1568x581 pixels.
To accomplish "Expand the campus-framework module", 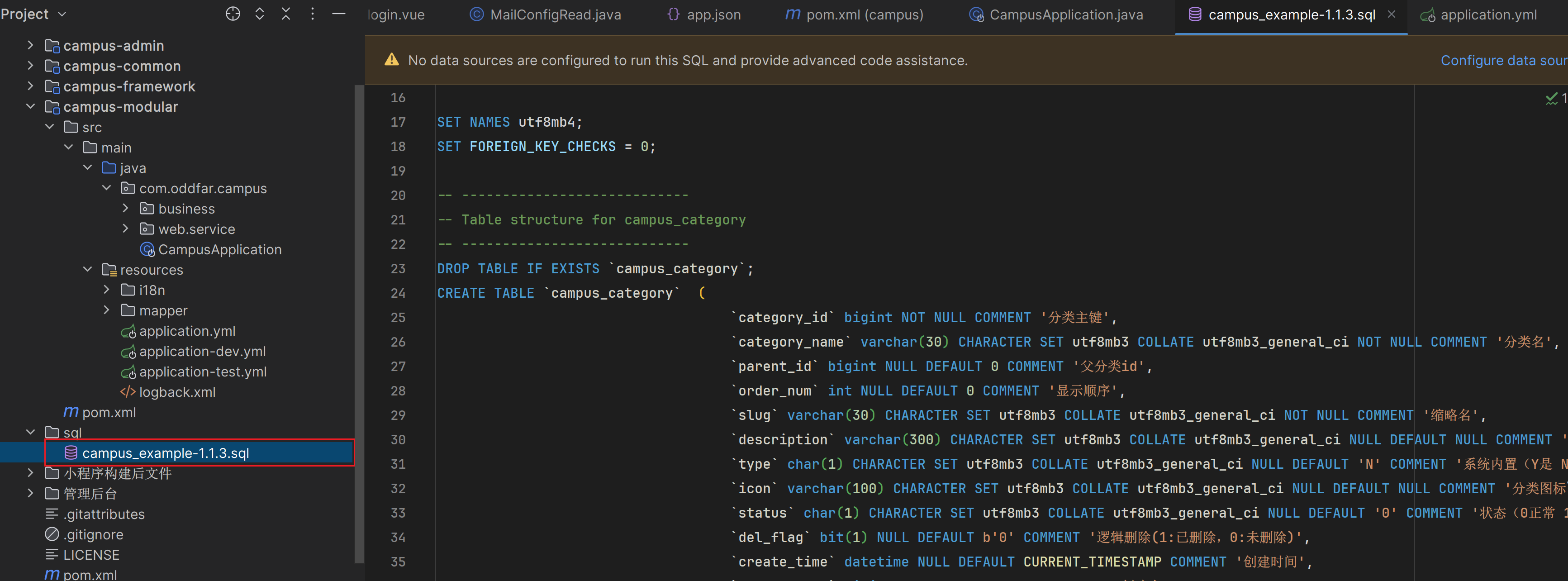I will coord(30,86).
